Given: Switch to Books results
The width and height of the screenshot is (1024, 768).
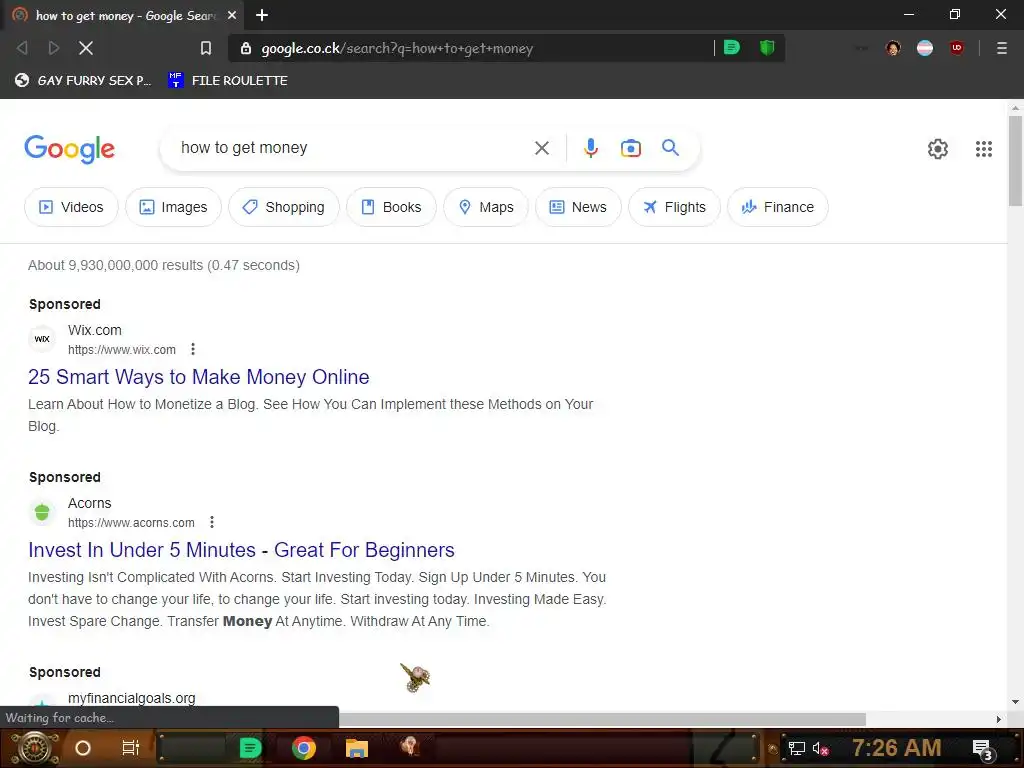Looking at the screenshot, I should (391, 207).
